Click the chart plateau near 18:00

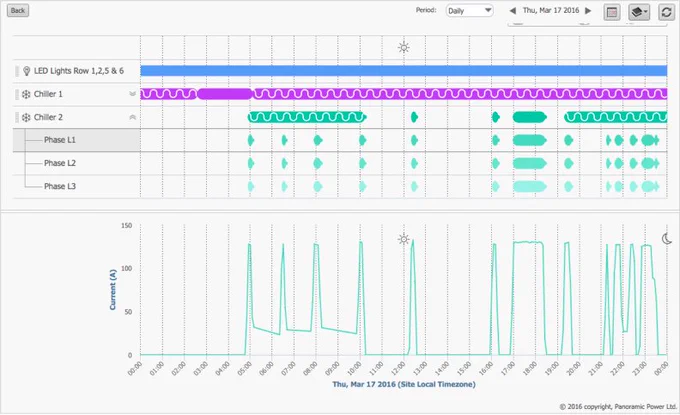tap(528, 242)
